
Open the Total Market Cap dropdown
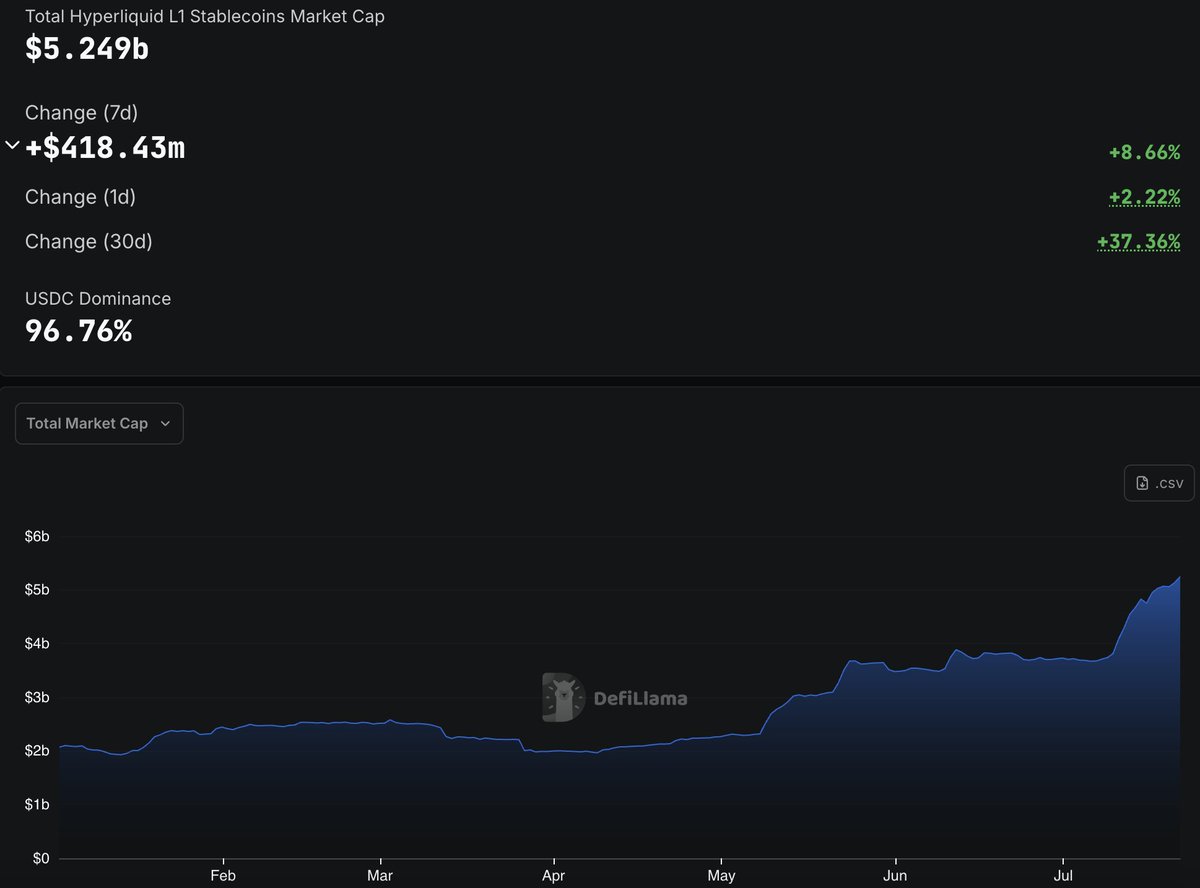99,423
